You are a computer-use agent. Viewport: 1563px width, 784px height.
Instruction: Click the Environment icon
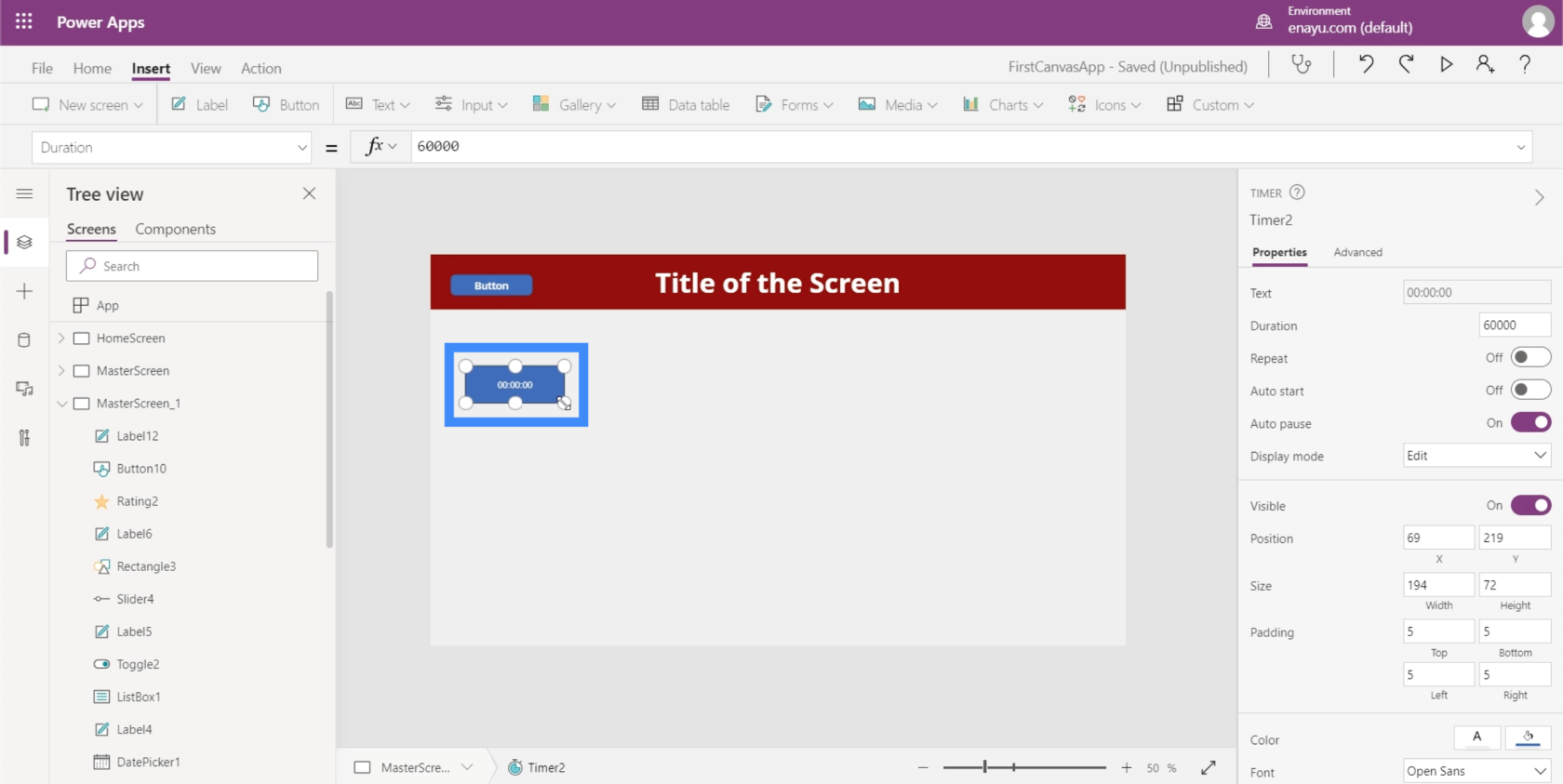coord(1263,21)
